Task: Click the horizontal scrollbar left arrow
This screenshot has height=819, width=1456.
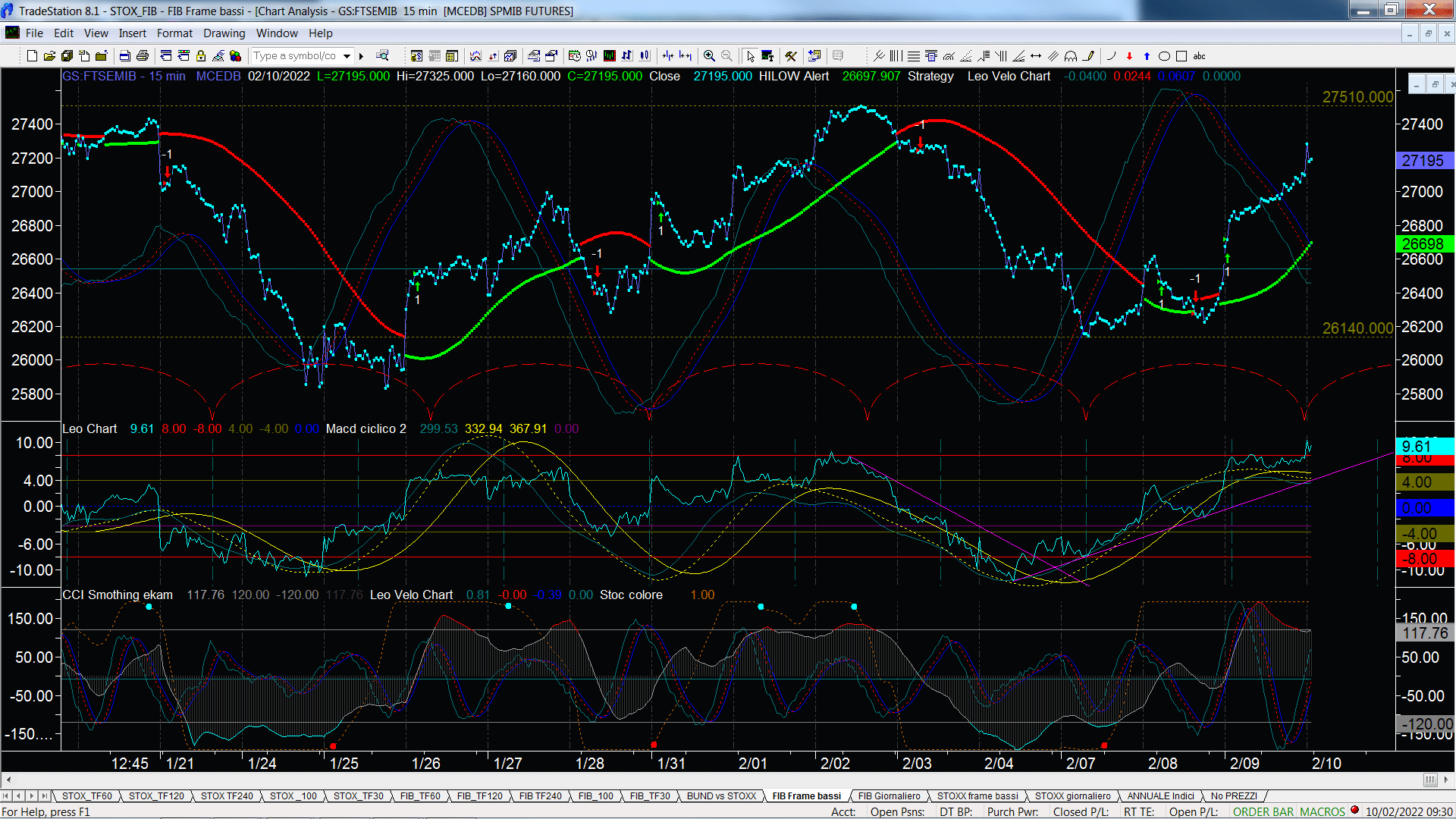Action: pos(8,780)
